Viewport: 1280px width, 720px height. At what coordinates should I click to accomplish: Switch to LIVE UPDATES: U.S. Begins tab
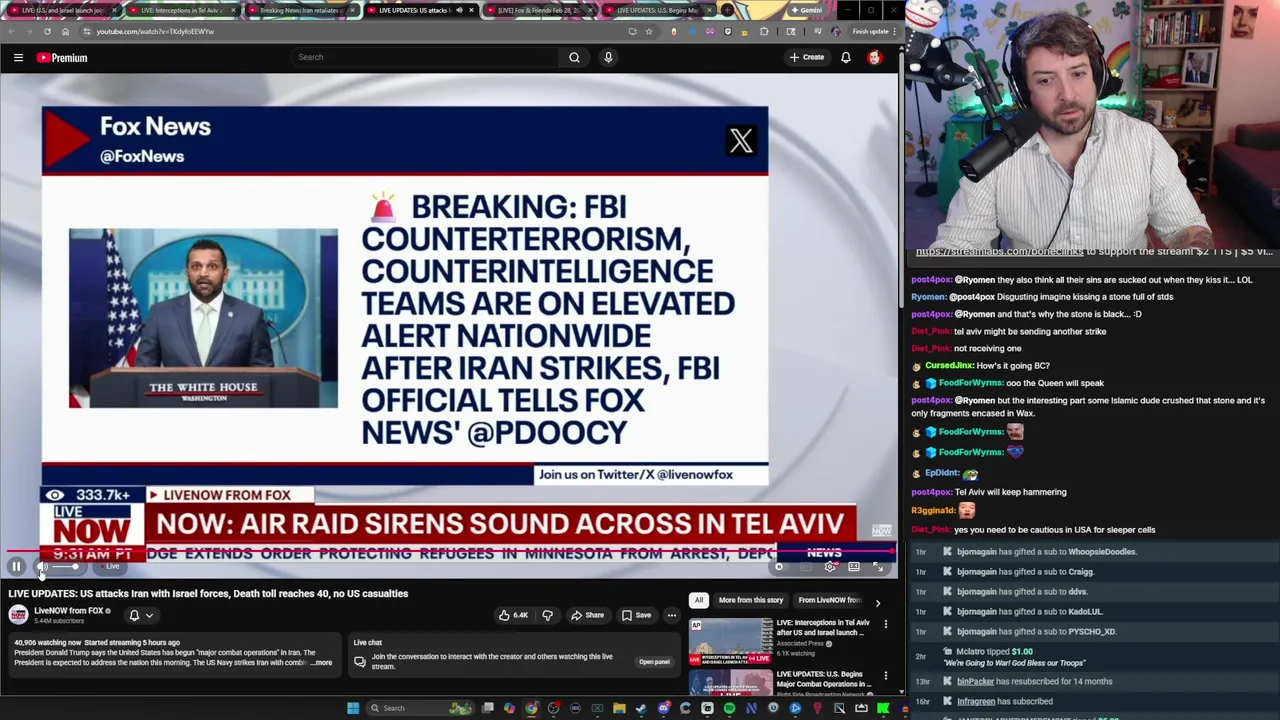(x=657, y=10)
